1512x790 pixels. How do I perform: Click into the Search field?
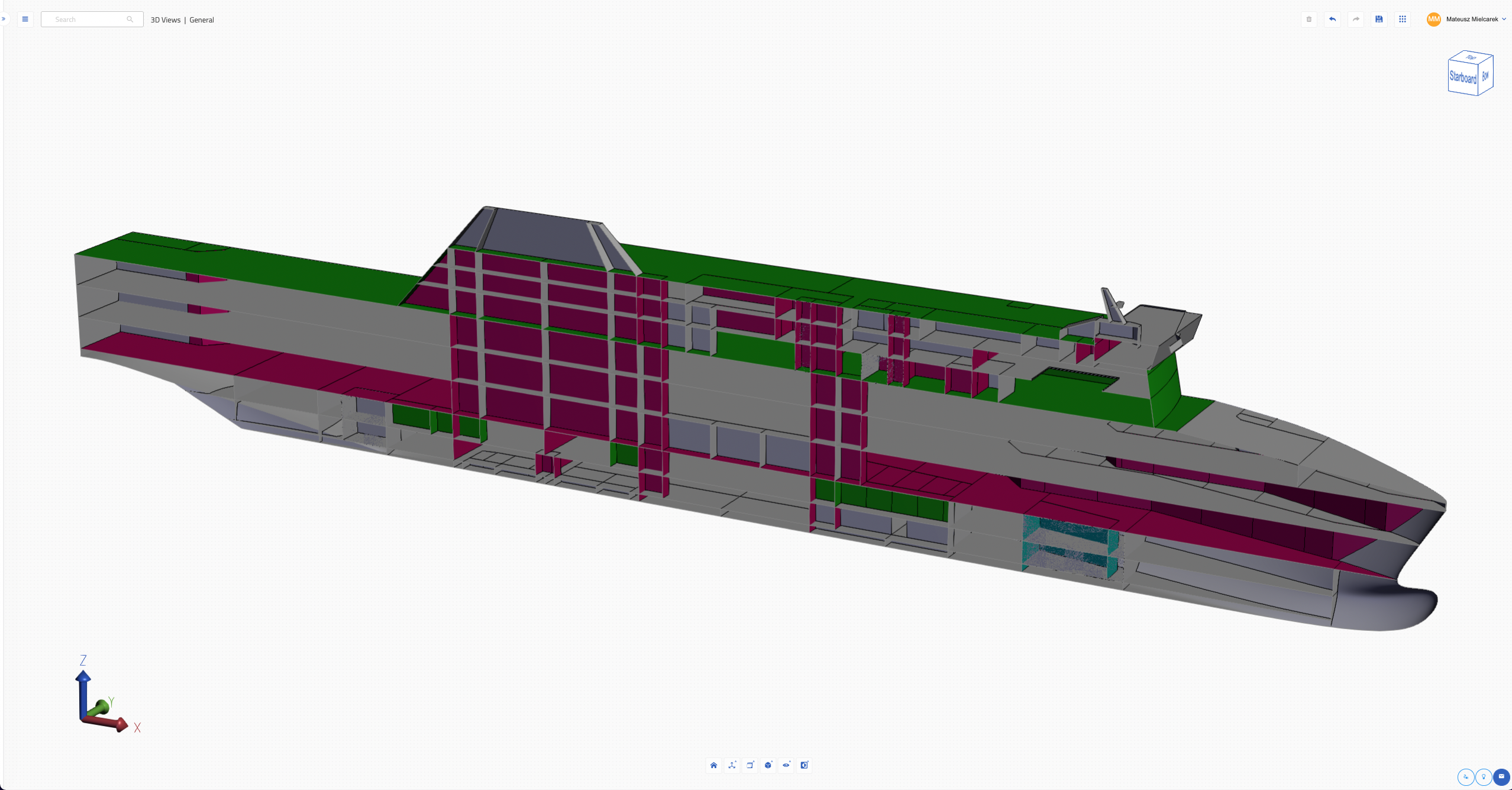click(x=92, y=20)
